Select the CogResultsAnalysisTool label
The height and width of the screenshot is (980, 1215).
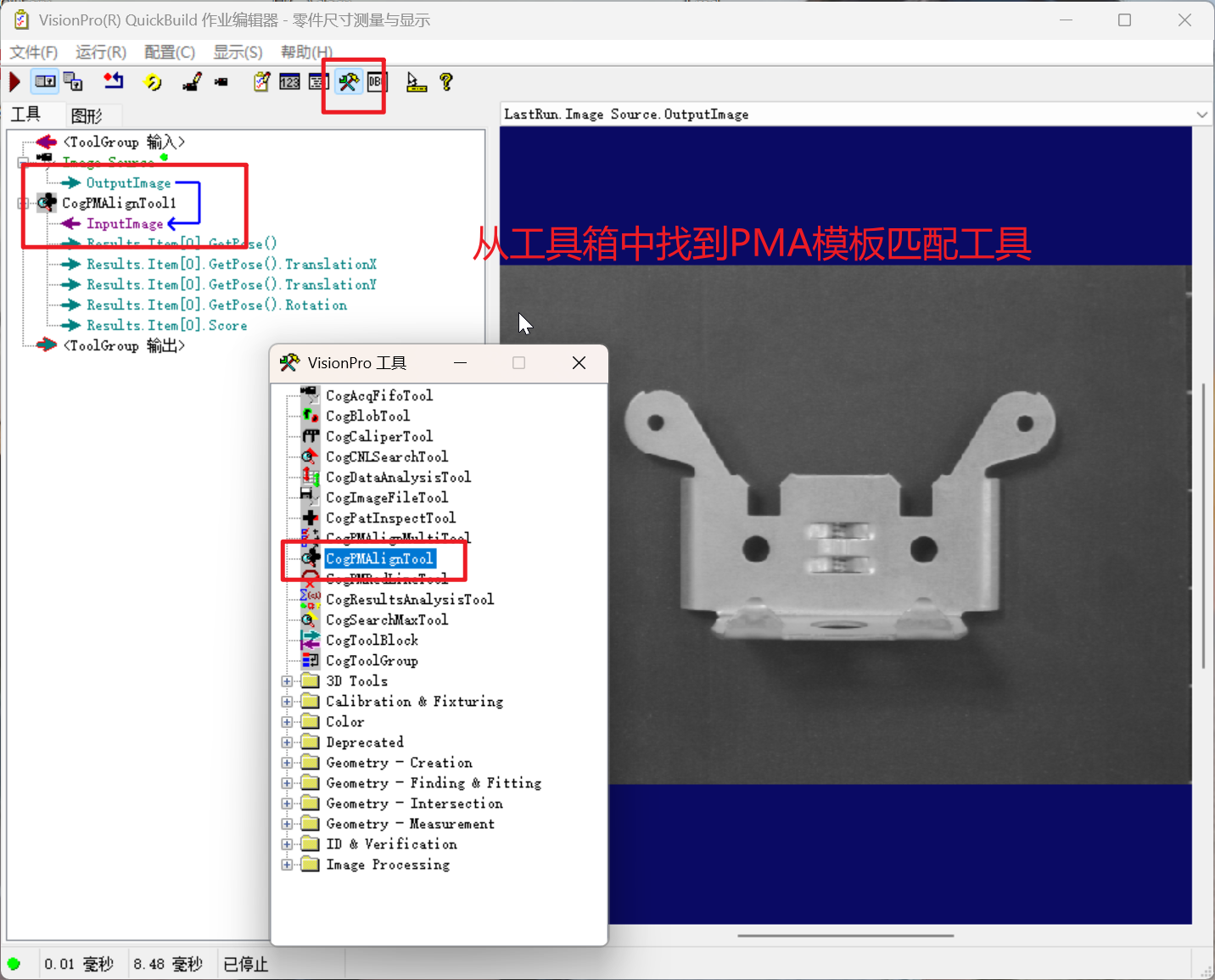tap(410, 599)
